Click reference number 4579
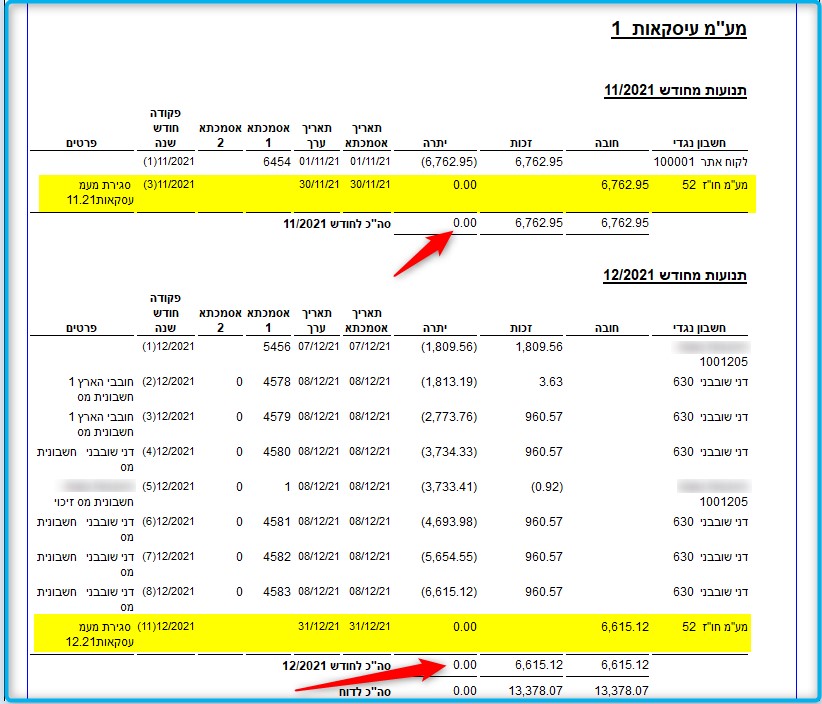822x704 pixels. tap(276, 417)
